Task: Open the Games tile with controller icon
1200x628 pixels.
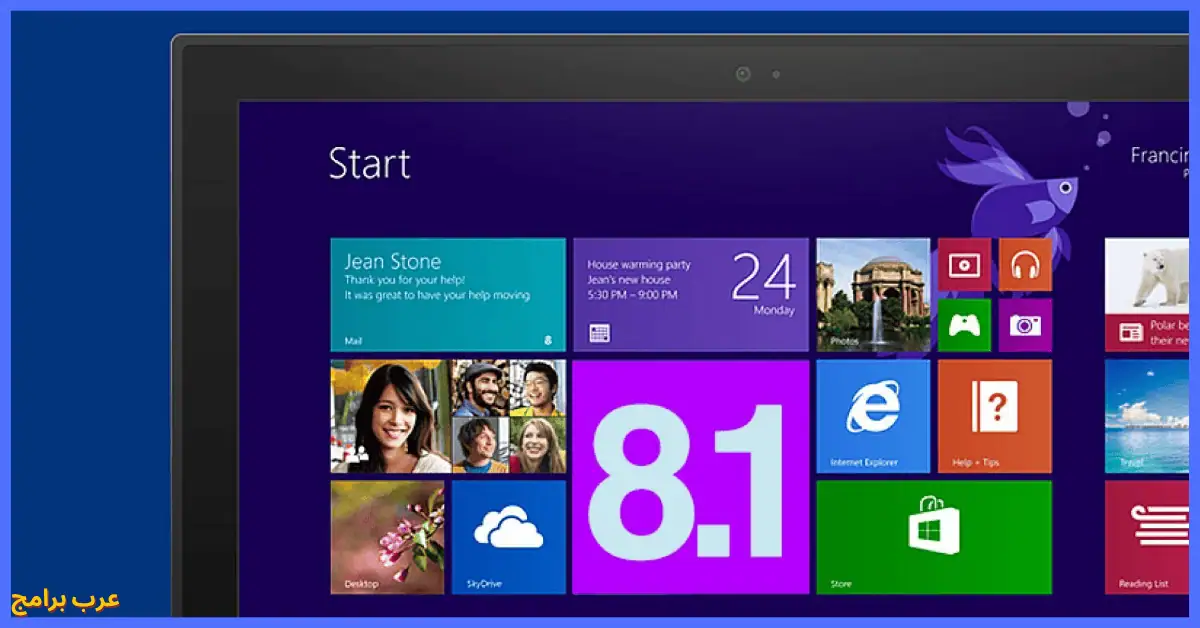Action: tap(965, 325)
